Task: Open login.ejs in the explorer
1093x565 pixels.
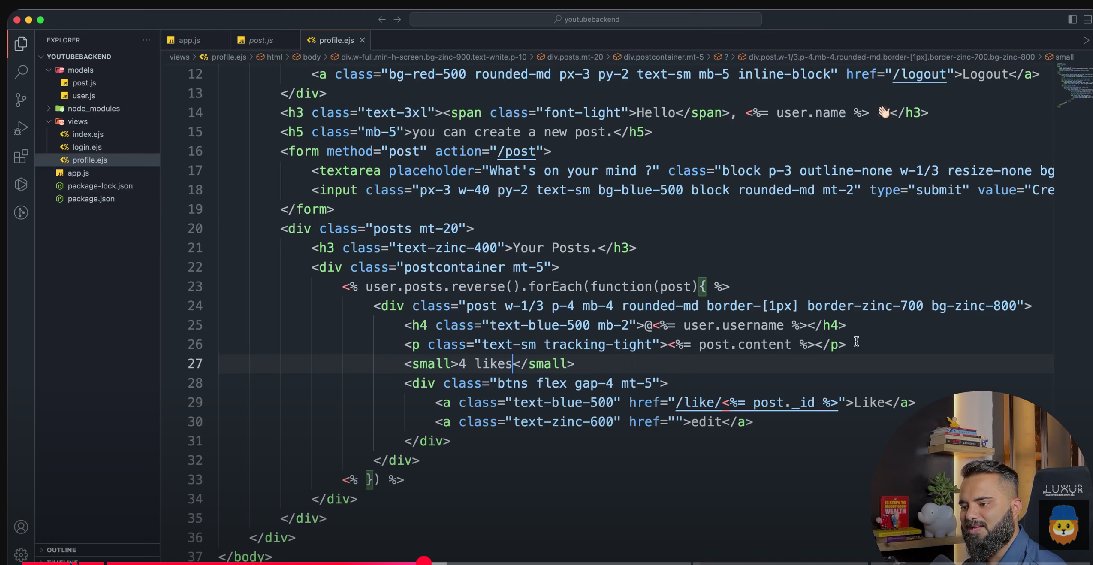Action: 86,147
